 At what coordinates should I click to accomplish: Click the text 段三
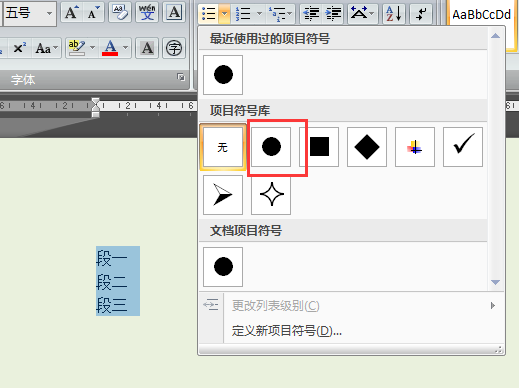tap(112, 305)
